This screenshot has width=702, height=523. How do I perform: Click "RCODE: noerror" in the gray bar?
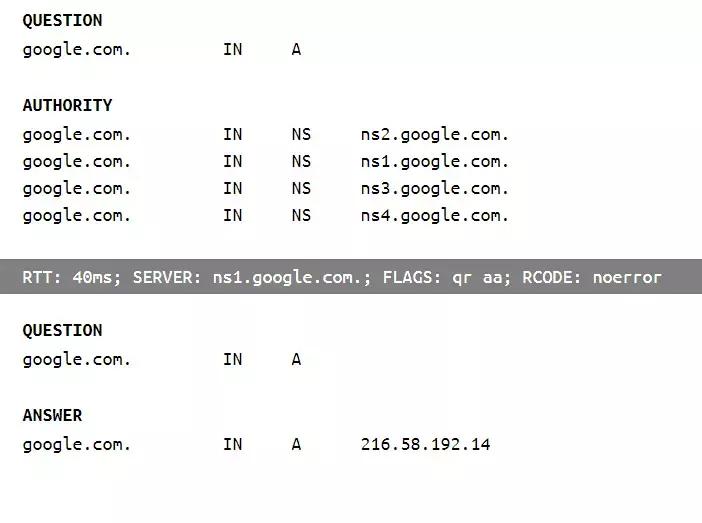click(x=592, y=277)
